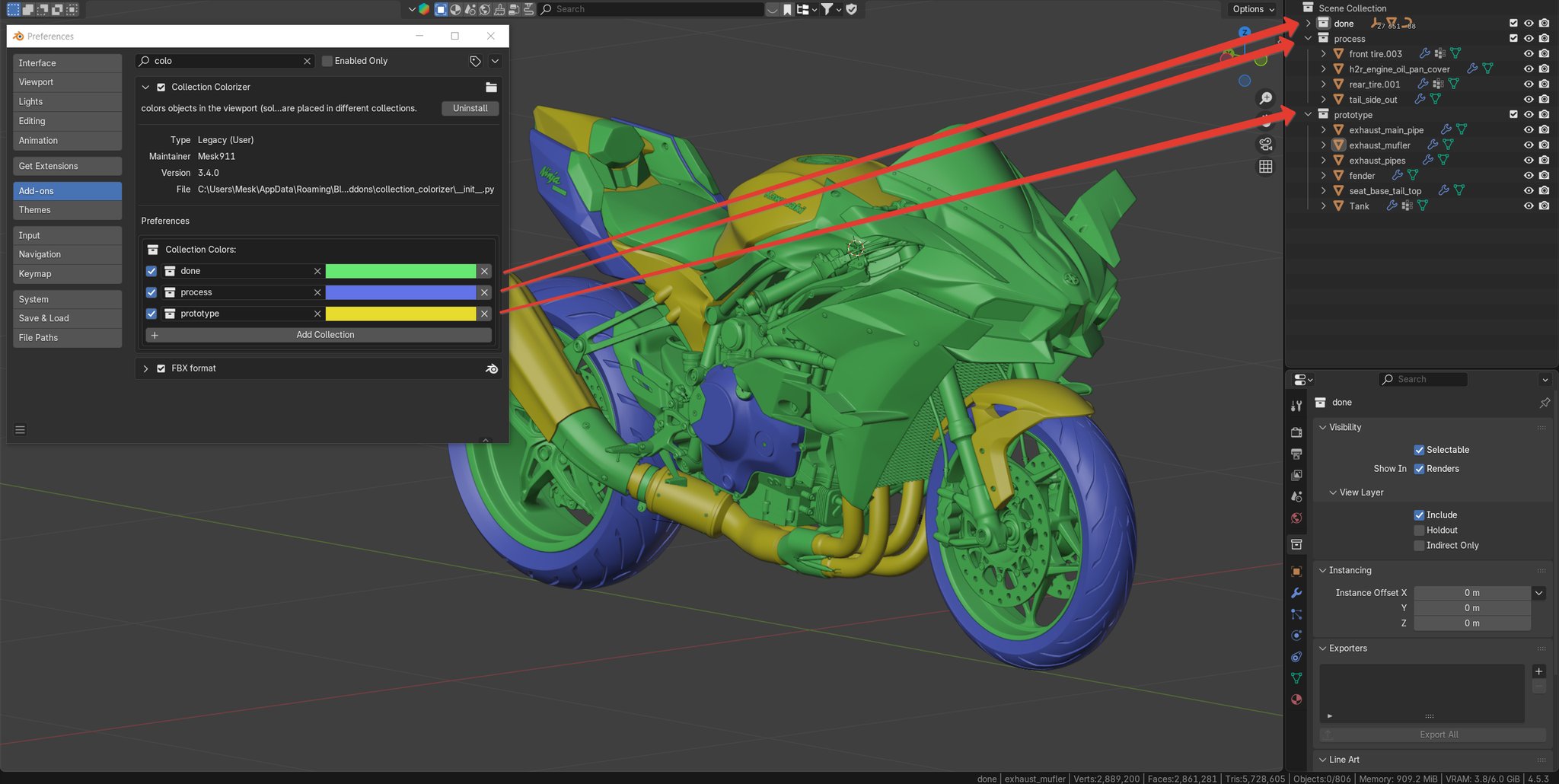Open the Modifiers wrench tab
Image resolution: width=1559 pixels, height=784 pixels.
pyautogui.click(x=1296, y=593)
